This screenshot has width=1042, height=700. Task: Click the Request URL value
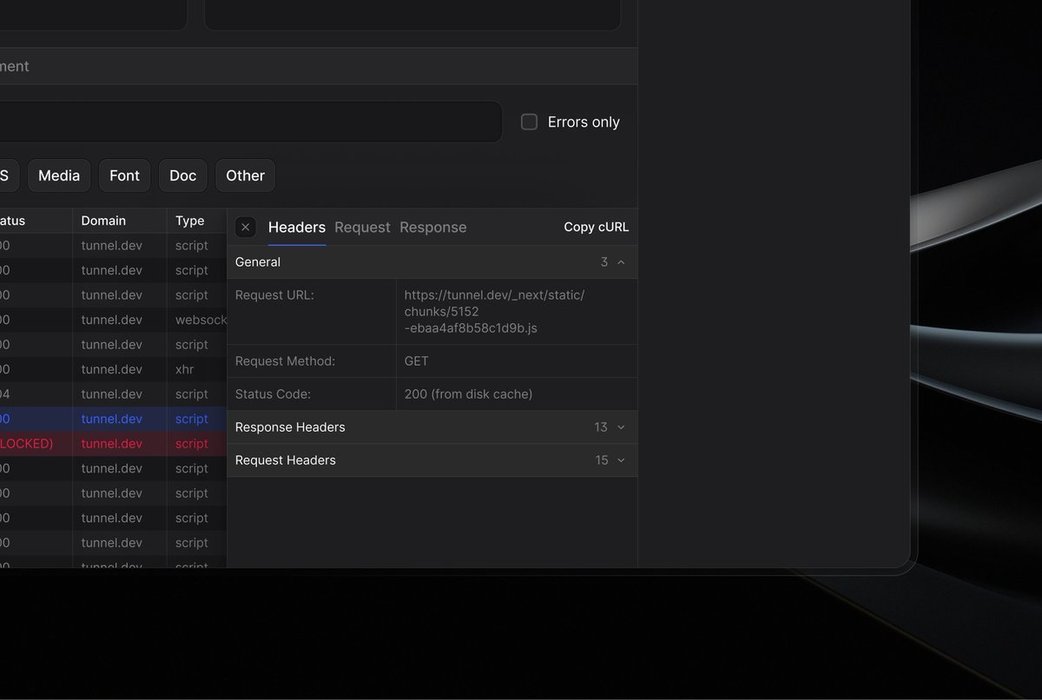[x=494, y=311]
